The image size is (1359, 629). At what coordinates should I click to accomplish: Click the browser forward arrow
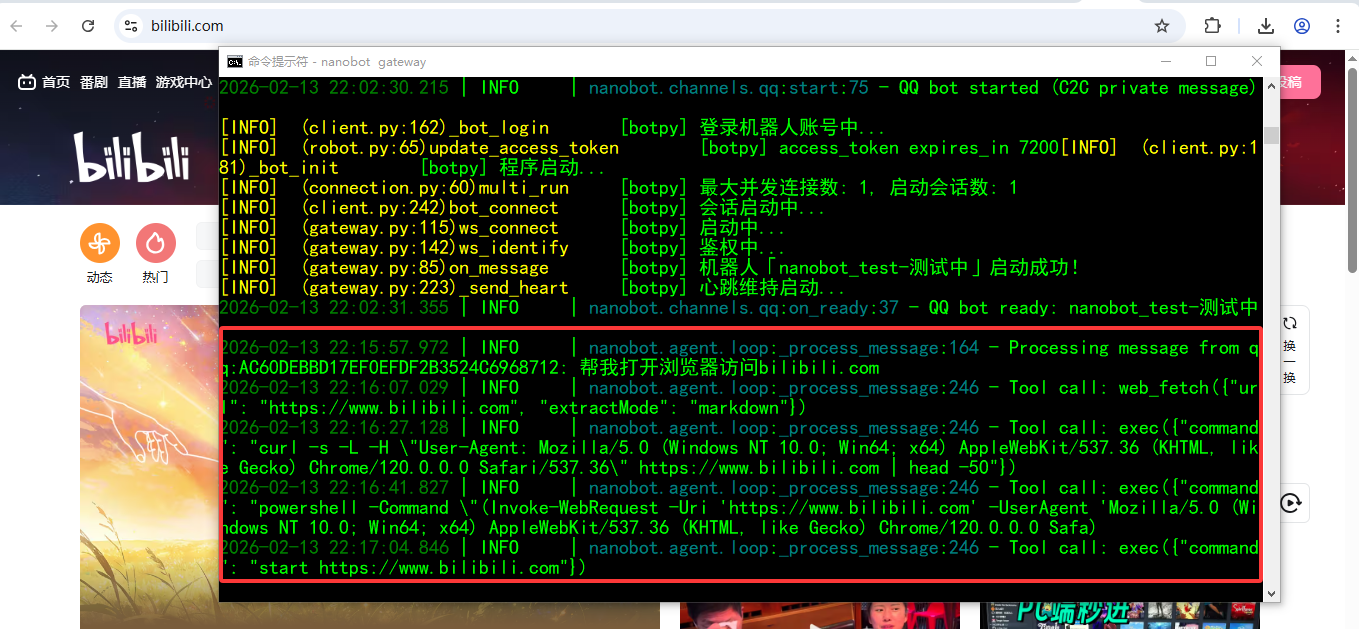click(52, 26)
